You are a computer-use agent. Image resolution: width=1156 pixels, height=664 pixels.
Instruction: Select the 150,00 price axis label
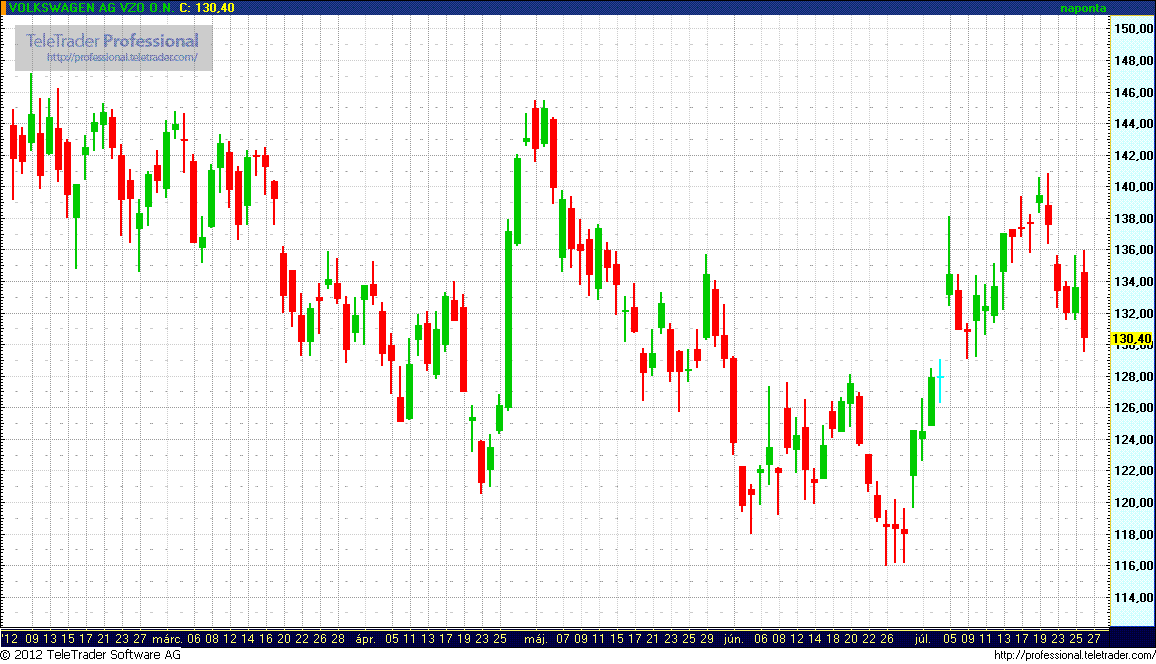[x=1132, y=29]
